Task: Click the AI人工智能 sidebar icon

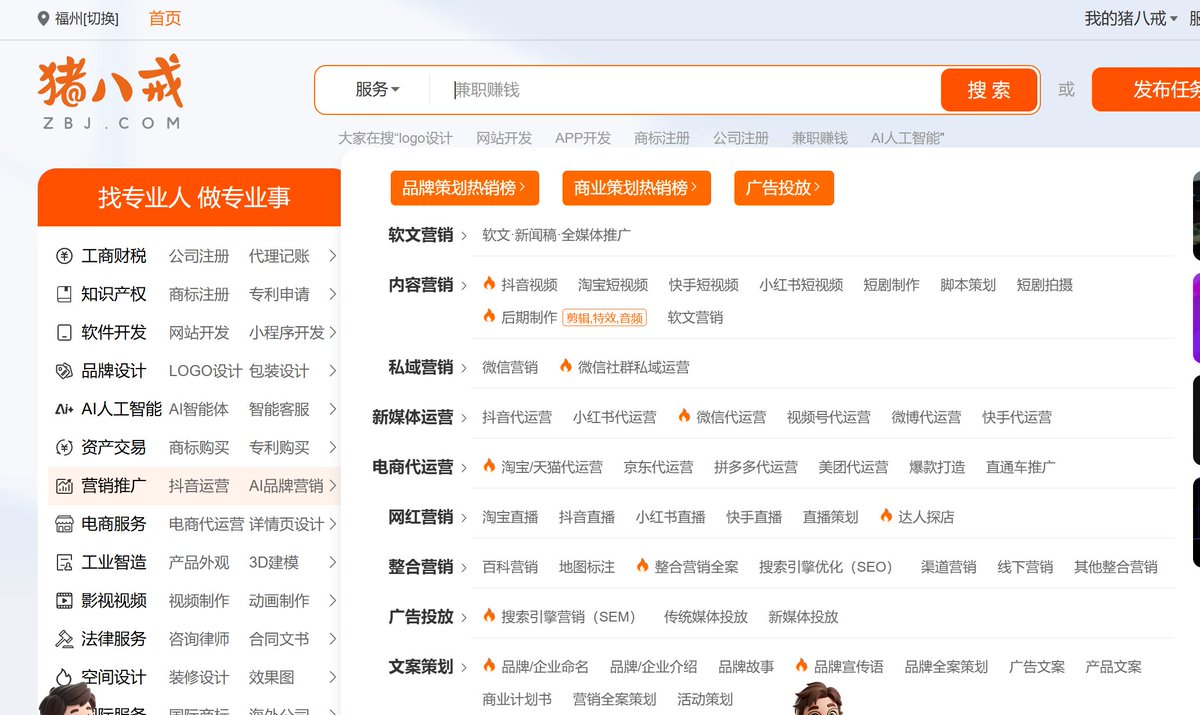Action: pyautogui.click(x=64, y=409)
